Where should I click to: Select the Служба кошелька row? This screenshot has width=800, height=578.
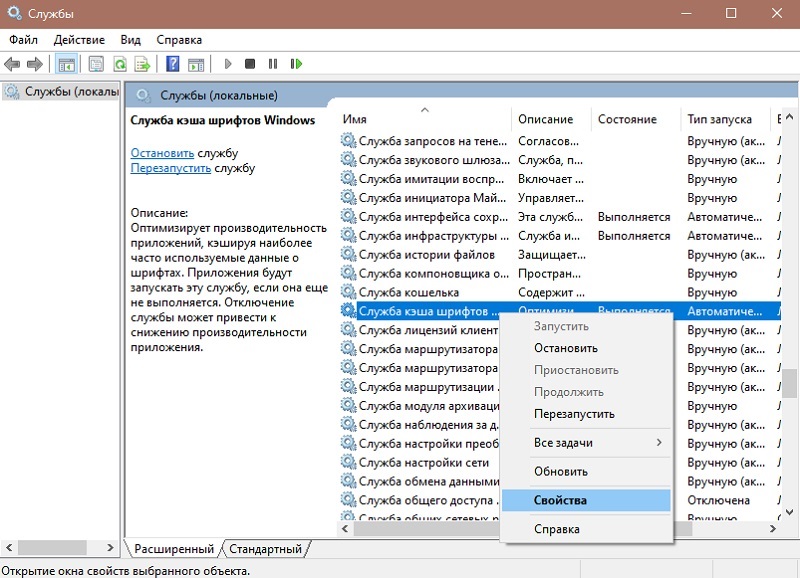[560, 292]
